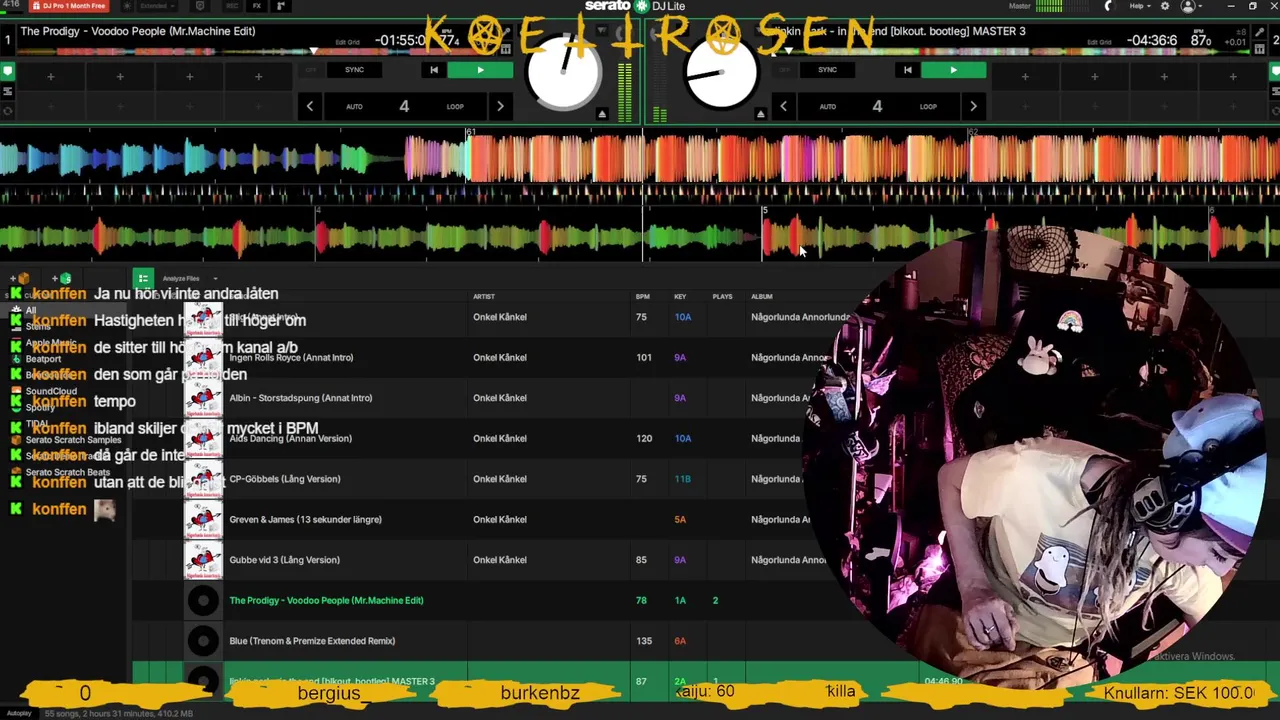Add first hot cue on left deck

point(50,76)
